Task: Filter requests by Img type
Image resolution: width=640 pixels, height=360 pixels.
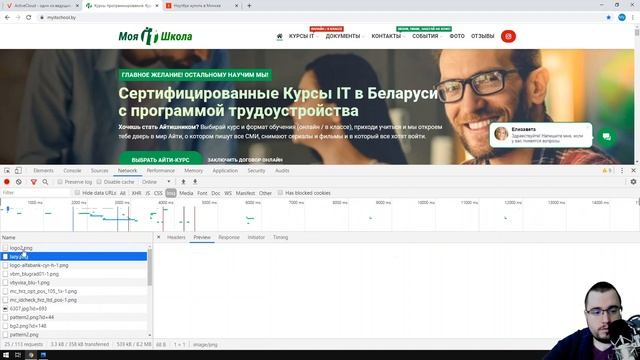Action: 171,193
